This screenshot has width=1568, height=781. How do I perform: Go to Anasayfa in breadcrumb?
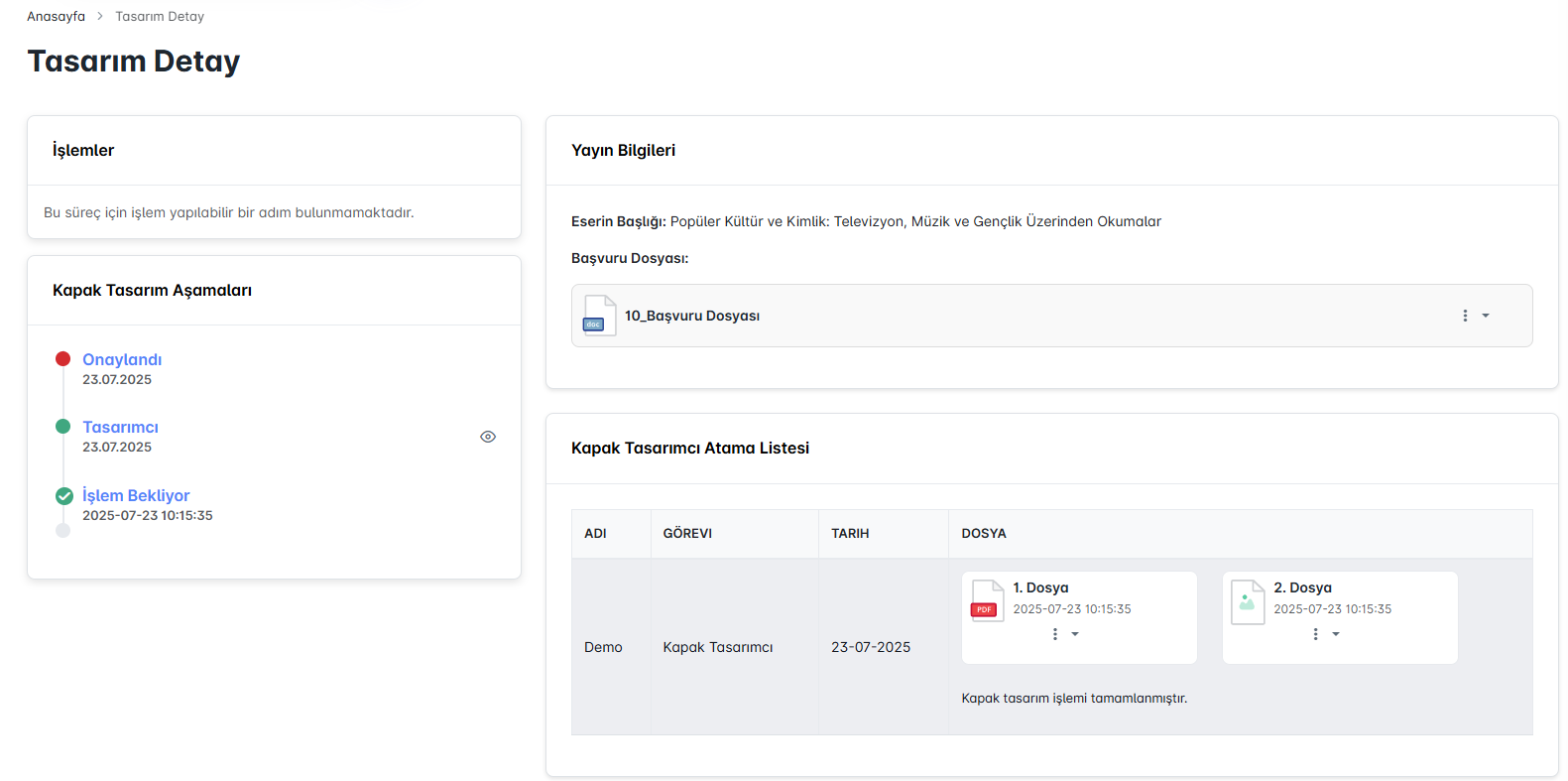click(56, 17)
